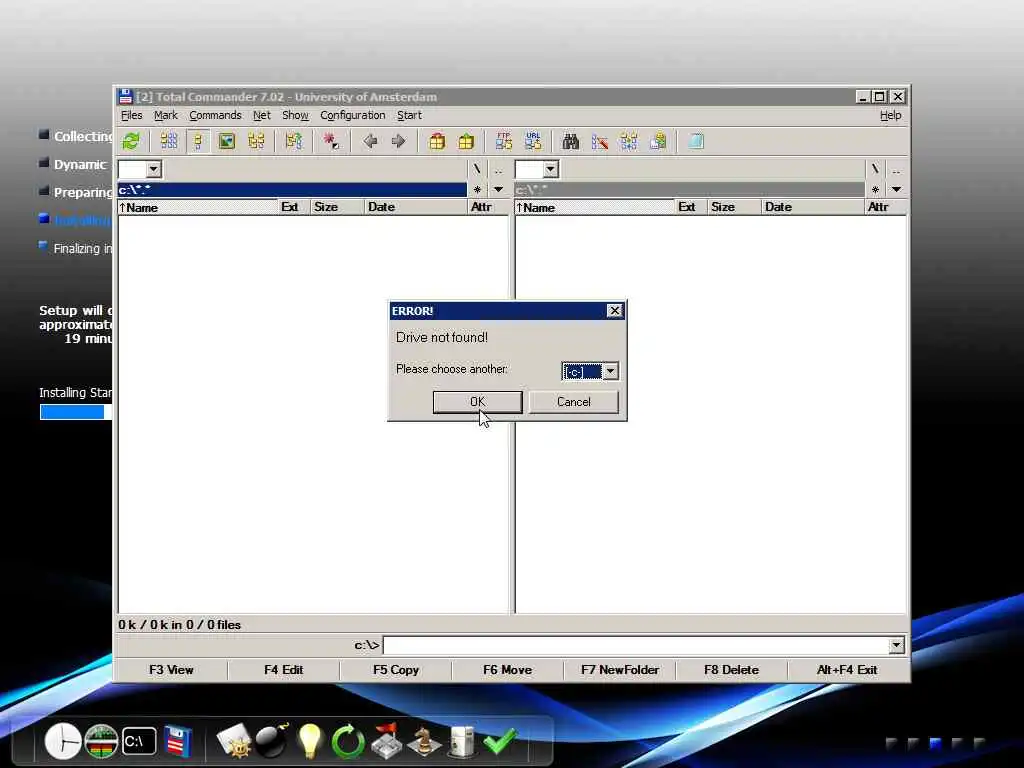Viewport: 1024px width, 768px height.
Task: Click the copy file names toolbar icon
Action: pos(658,141)
